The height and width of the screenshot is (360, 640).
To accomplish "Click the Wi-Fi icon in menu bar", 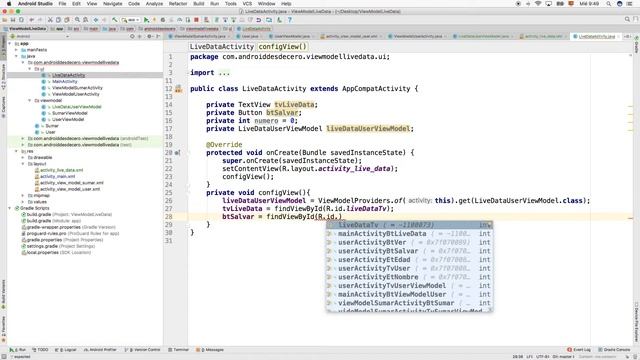I will (538, 4).
